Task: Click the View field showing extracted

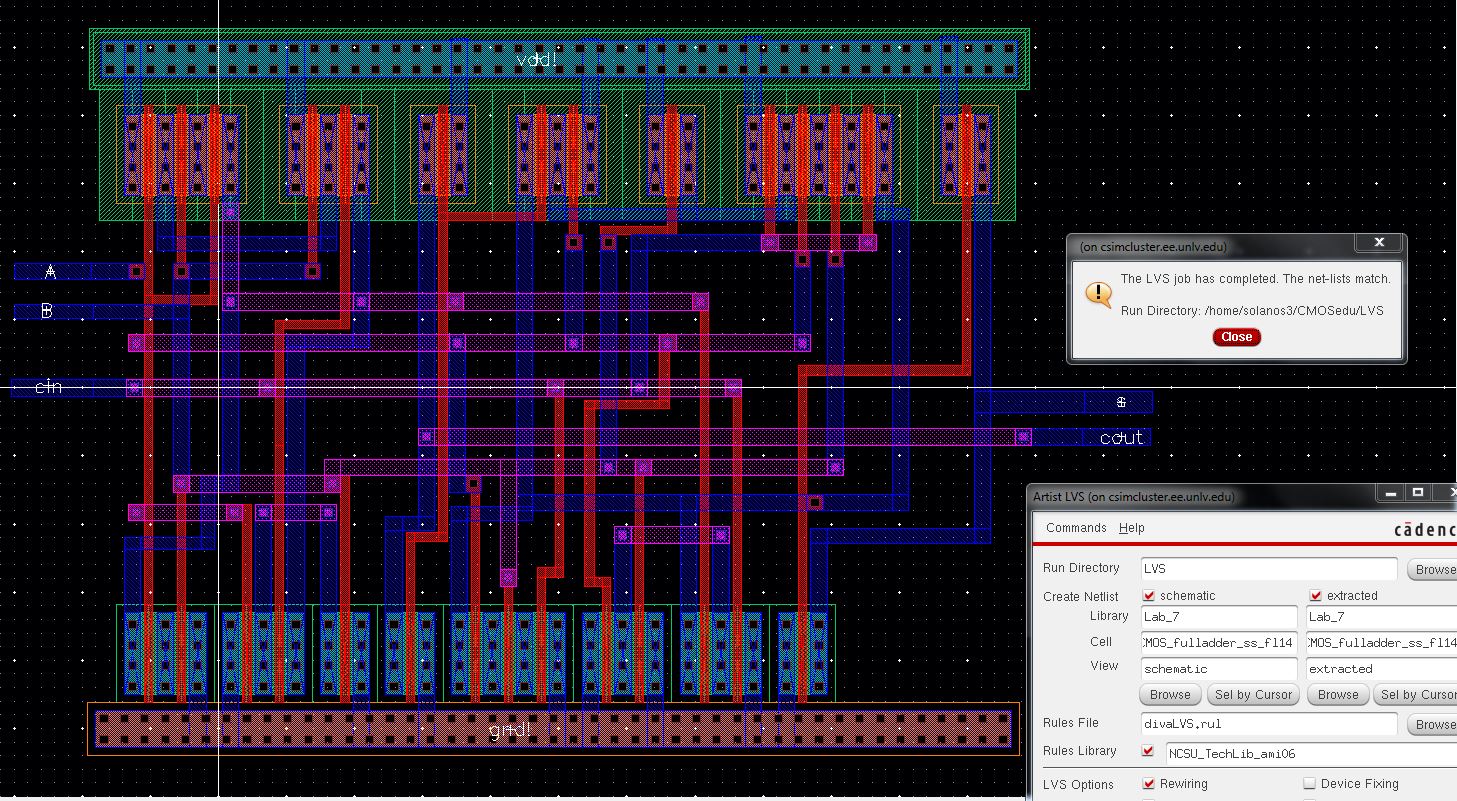Action: [x=1382, y=669]
